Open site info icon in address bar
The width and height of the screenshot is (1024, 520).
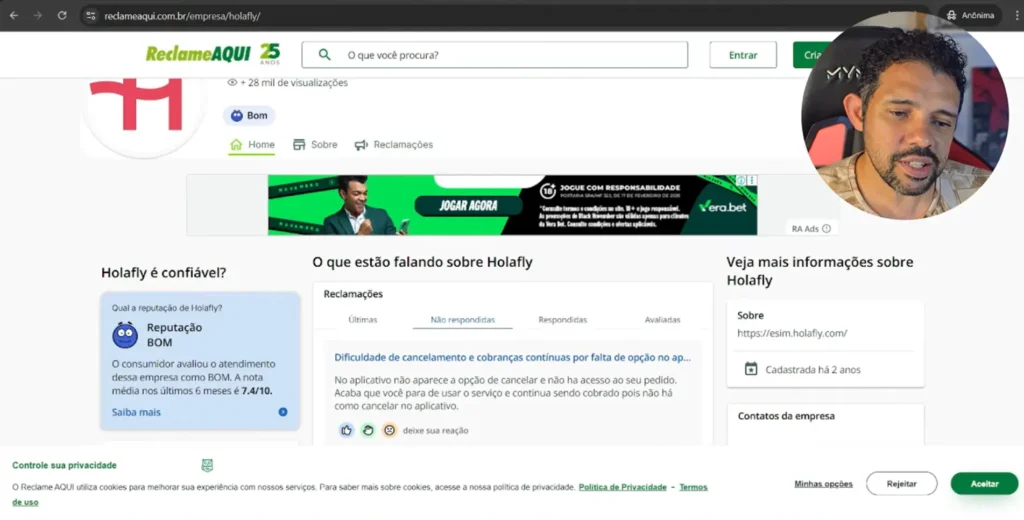91,16
